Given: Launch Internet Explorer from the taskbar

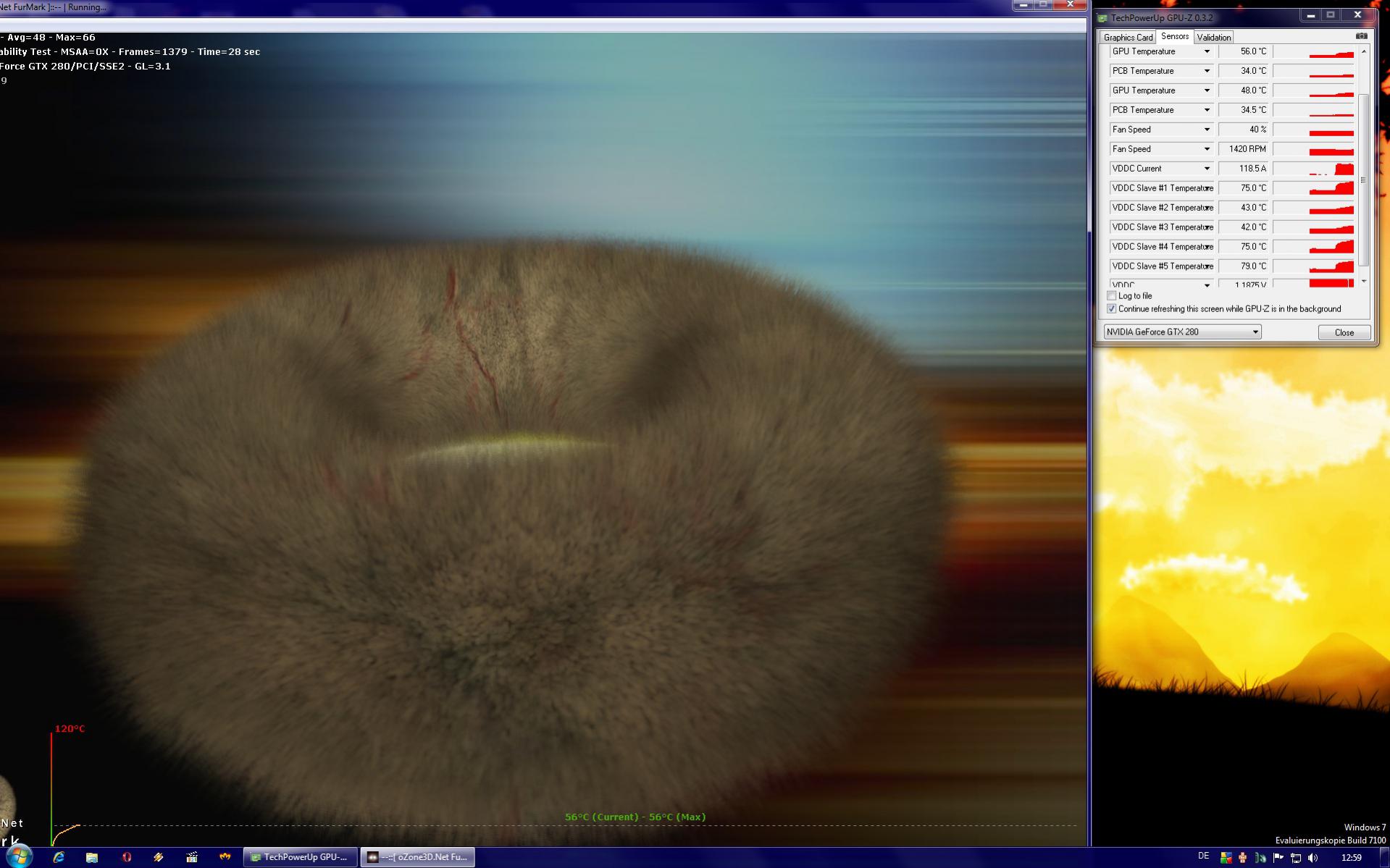Looking at the screenshot, I should 59,857.
